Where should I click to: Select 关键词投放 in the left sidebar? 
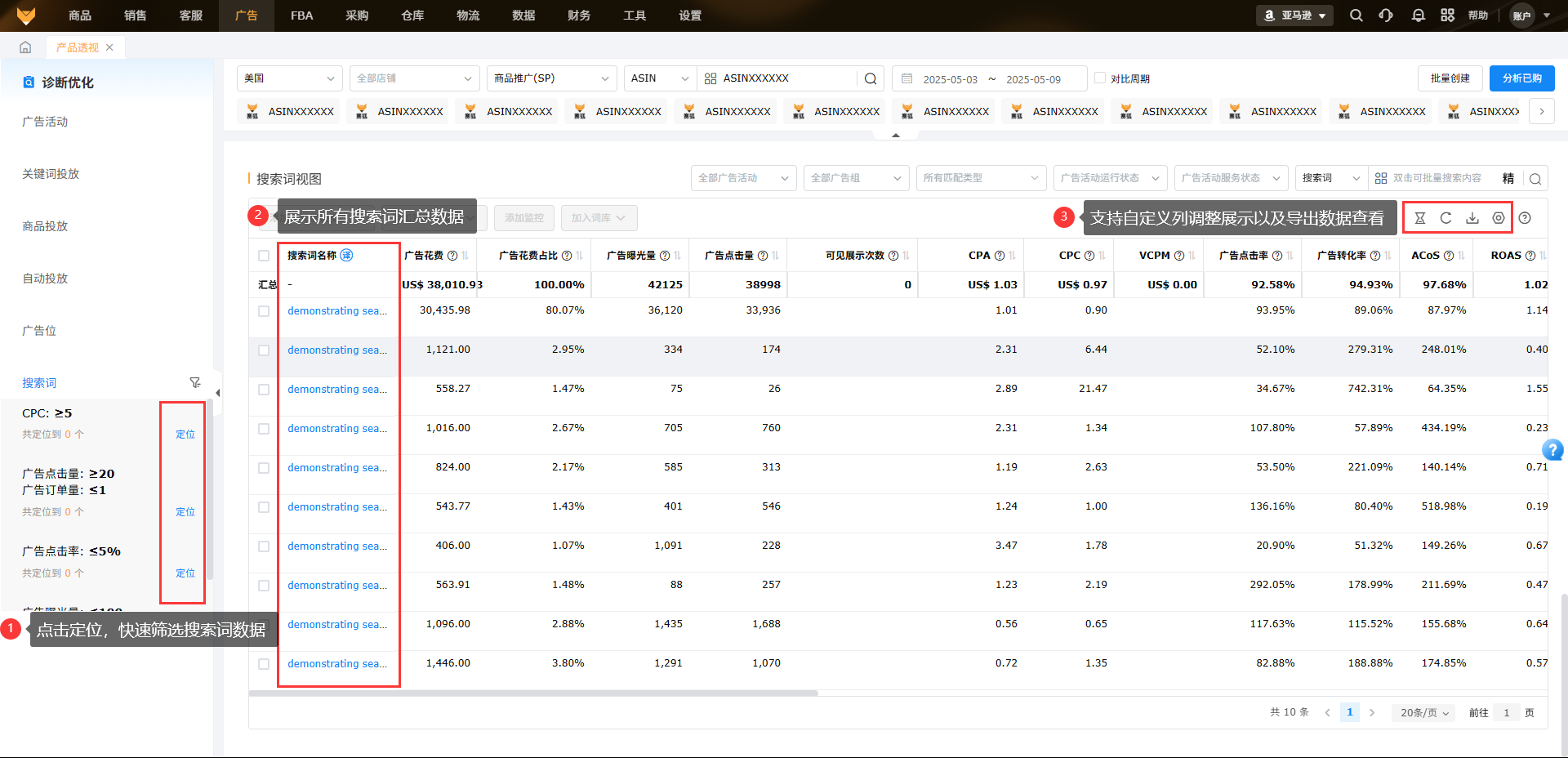51,174
